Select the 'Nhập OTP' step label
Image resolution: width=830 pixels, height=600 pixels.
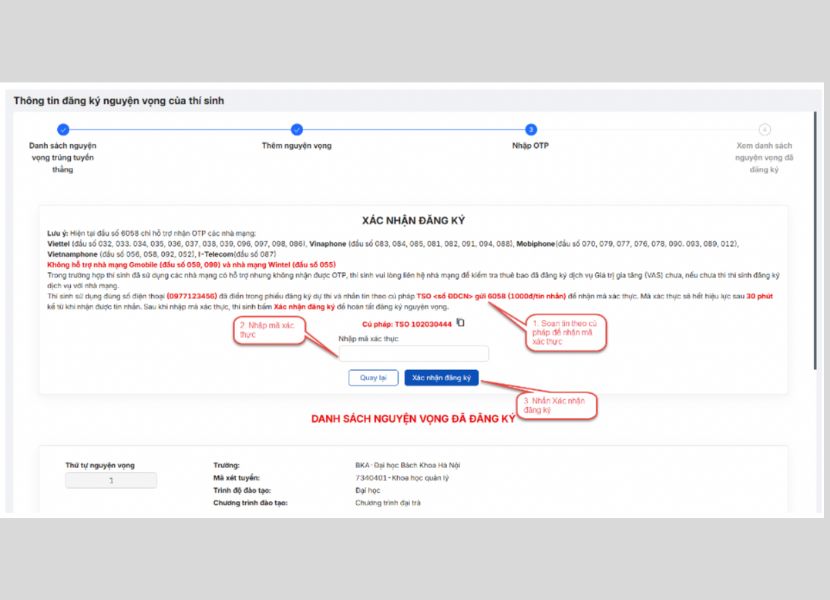(531, 146)
